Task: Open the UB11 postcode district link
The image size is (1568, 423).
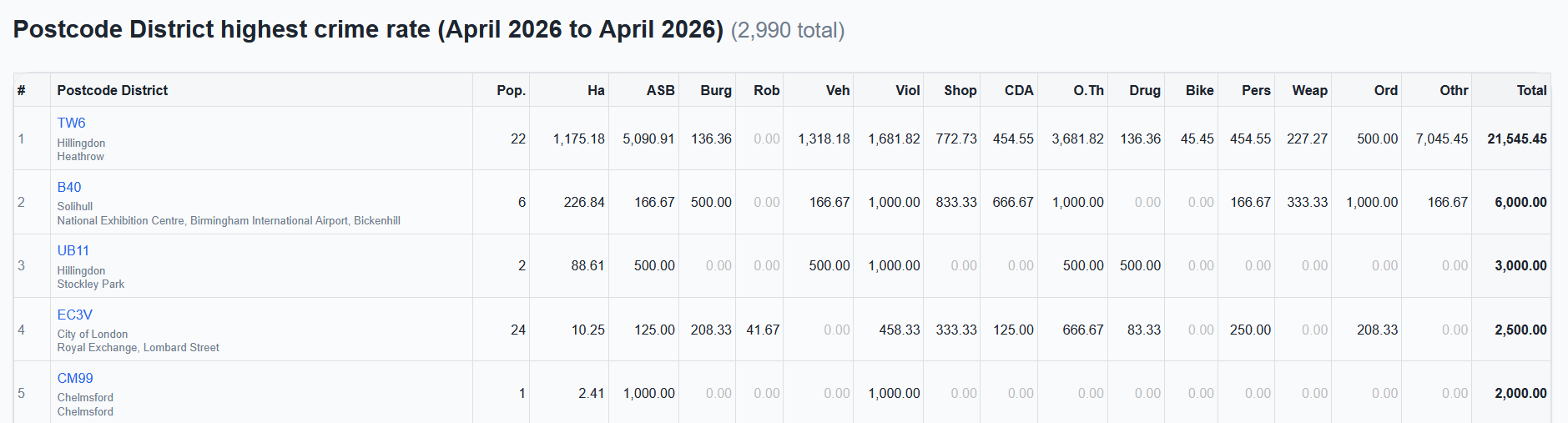Action: click(73, 250)
